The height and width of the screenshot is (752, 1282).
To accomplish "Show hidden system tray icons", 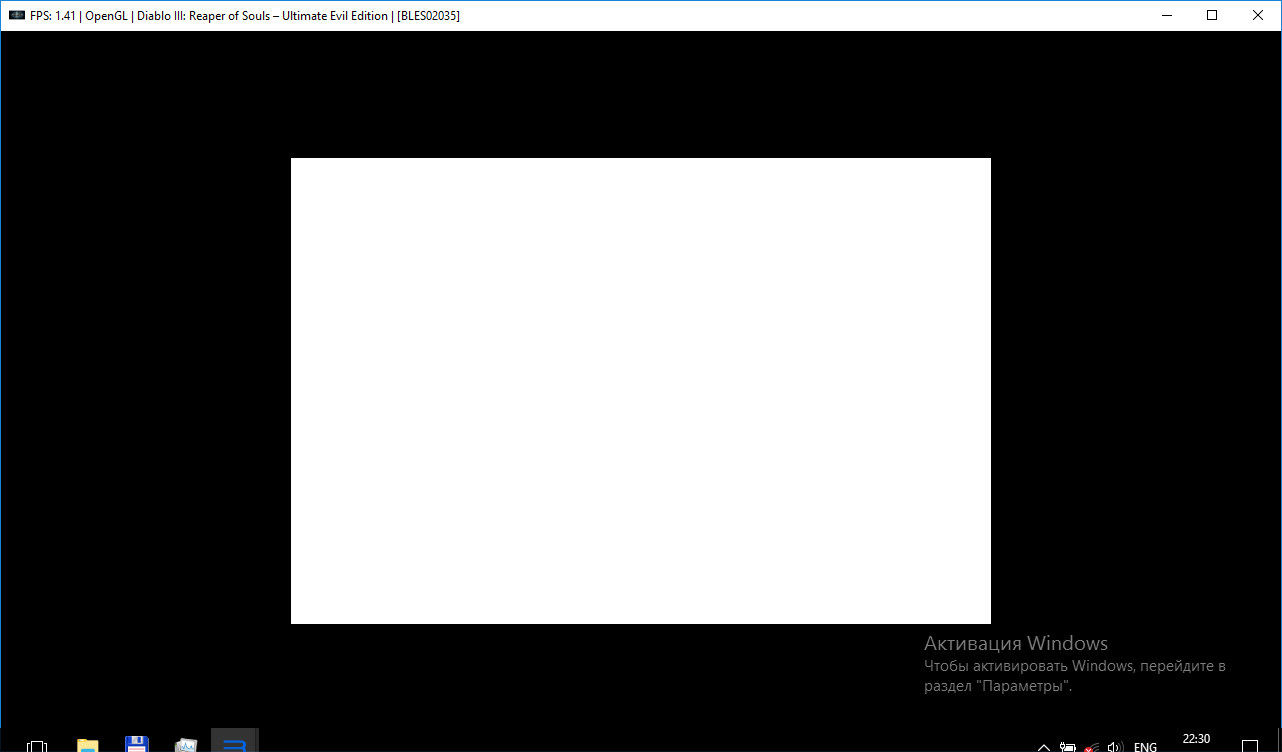I will pyautogui.click(x=1044, y=746).
